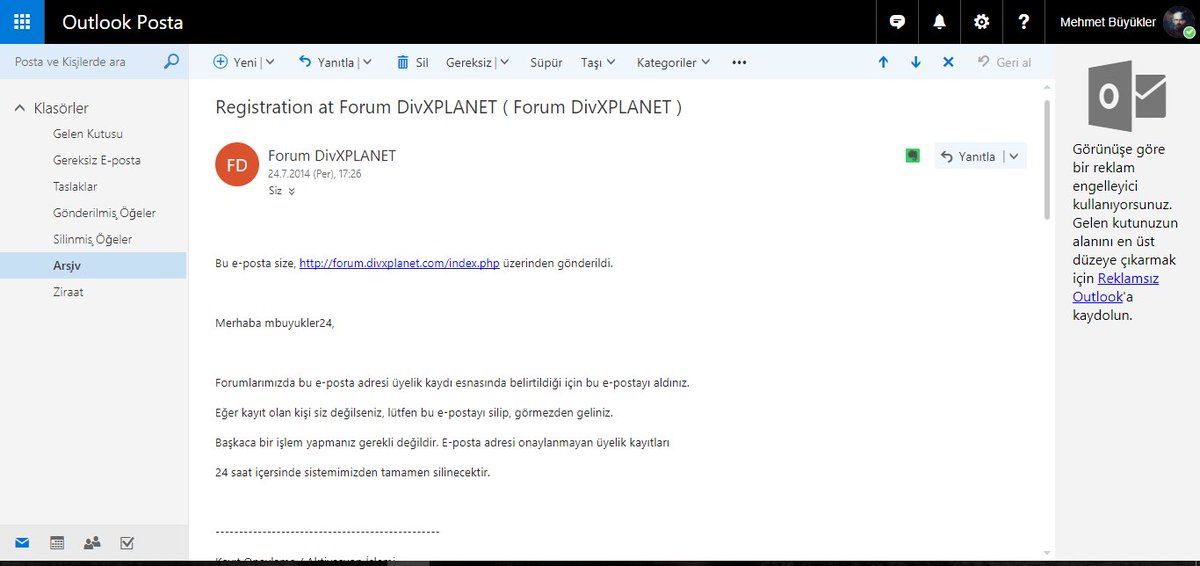Go to previous message up arrow
This screenshot has height=566, width=1200.
pyautogui.click(x=883, y=62)
